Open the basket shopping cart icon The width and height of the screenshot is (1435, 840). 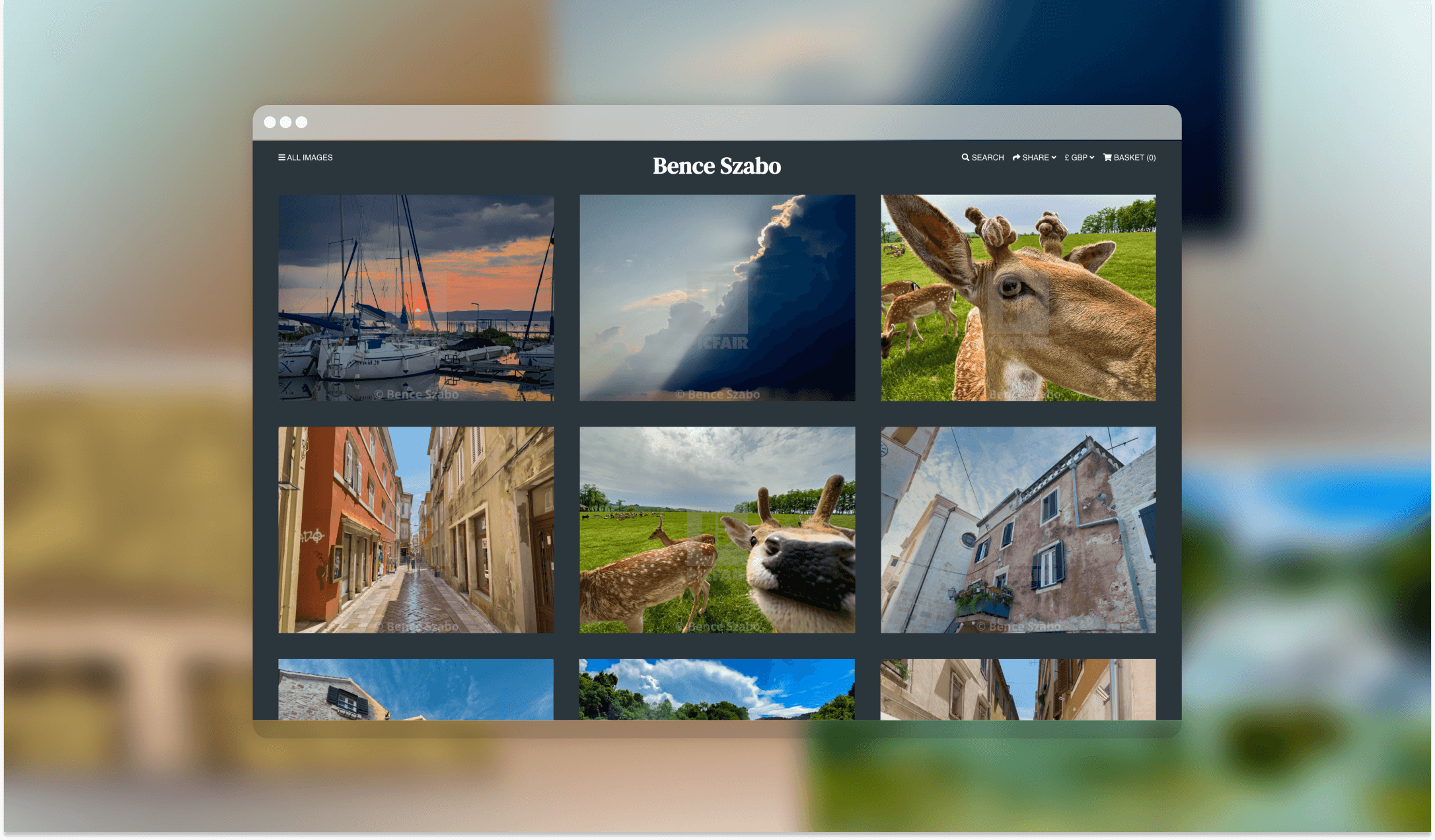[x=1108, y=157]
